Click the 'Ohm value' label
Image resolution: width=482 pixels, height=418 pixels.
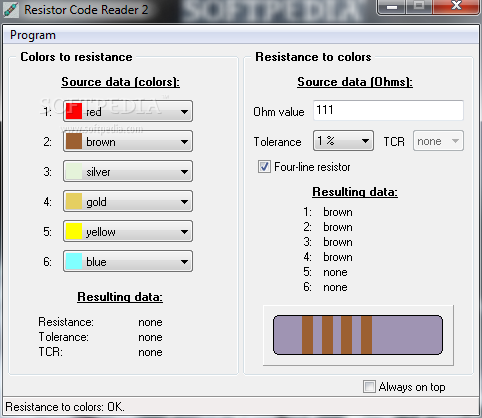coord(279,112)
